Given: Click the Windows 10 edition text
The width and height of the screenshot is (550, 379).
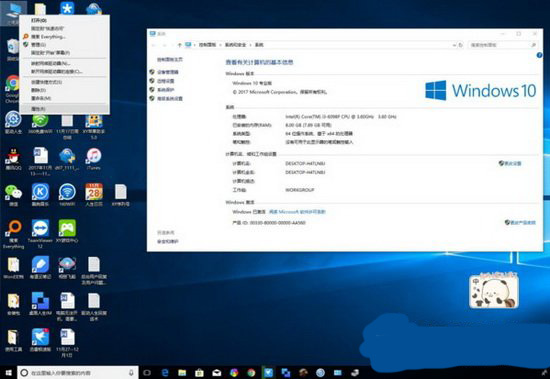Looking at the screenshot, I should (x=252, y=83).
